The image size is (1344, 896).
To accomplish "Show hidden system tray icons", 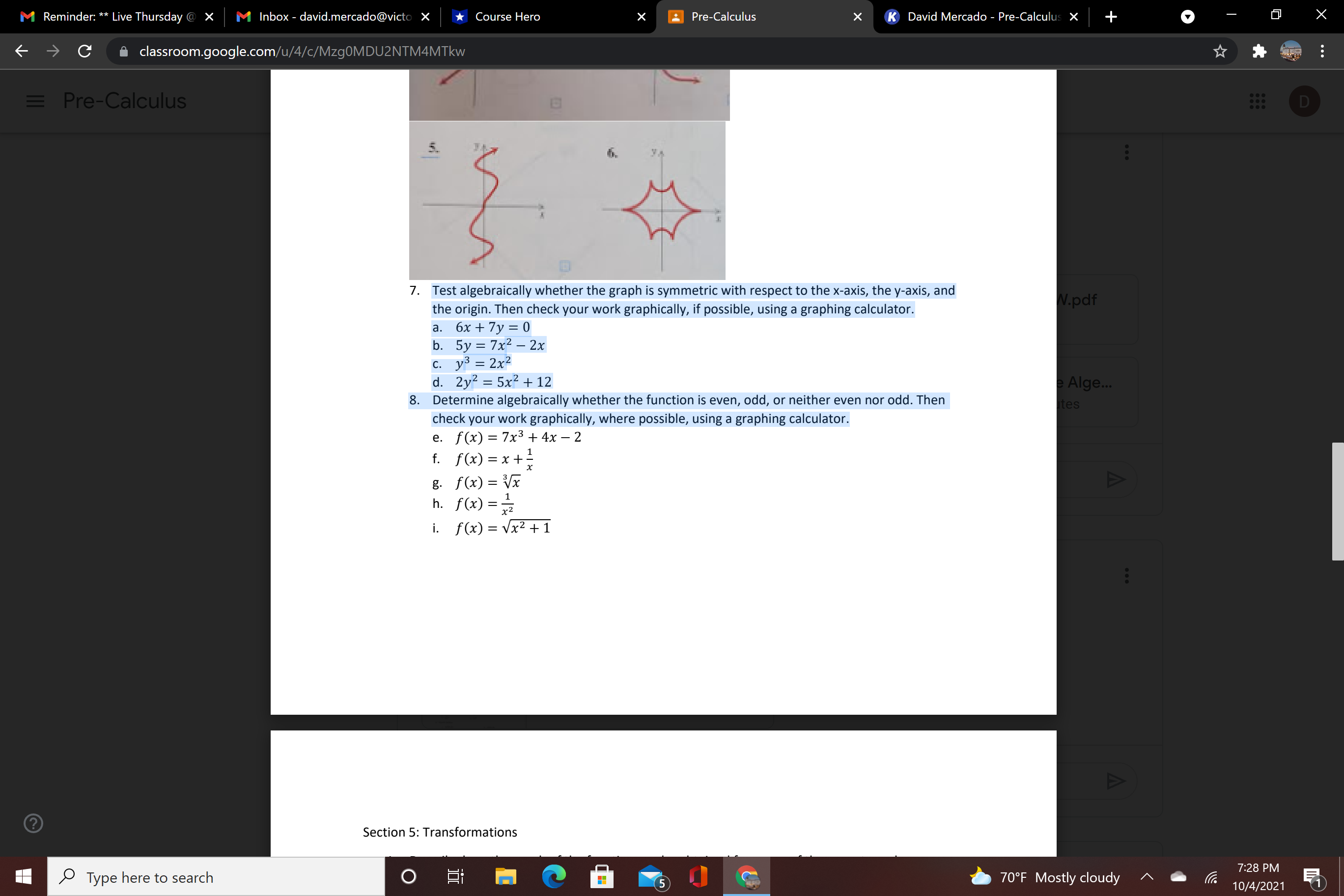I will click(1147, 876).
